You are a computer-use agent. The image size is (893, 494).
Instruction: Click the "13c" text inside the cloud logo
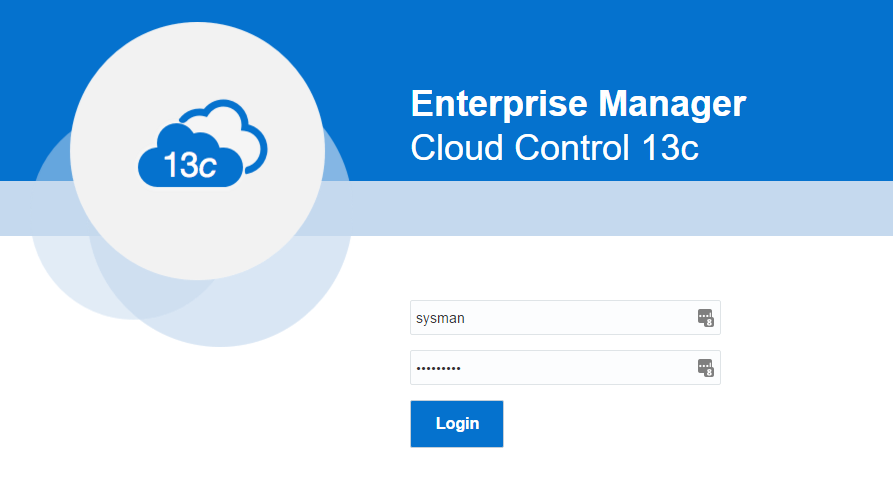click(190, 166)
